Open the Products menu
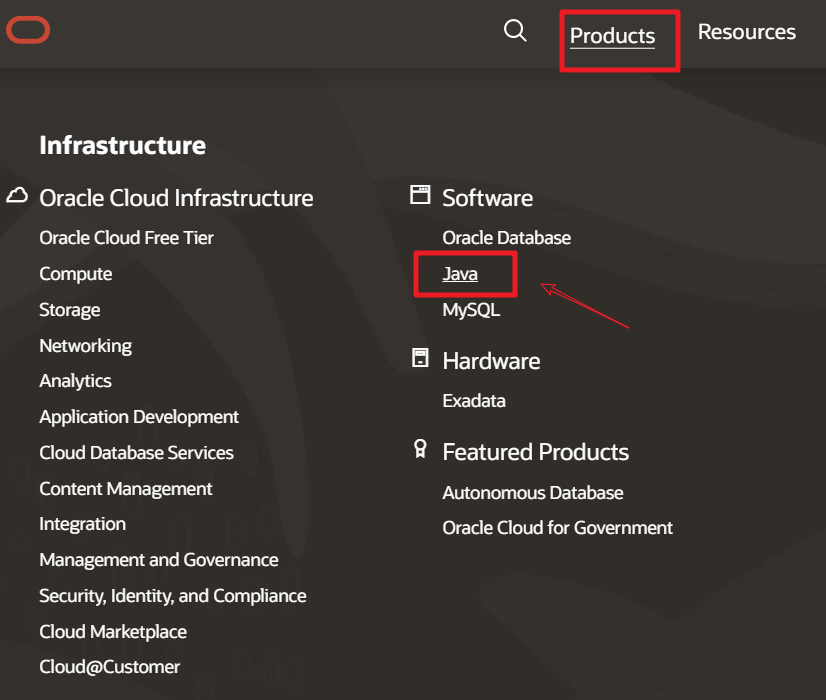Viewport: 826px width, 700px height. click(612, 36)
